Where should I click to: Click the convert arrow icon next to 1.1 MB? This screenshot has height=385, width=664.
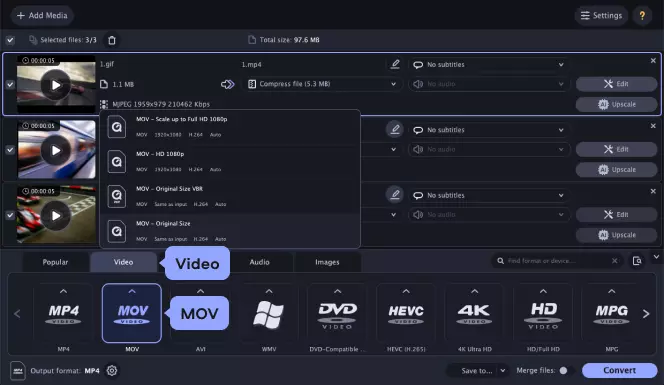coord(227,84)
